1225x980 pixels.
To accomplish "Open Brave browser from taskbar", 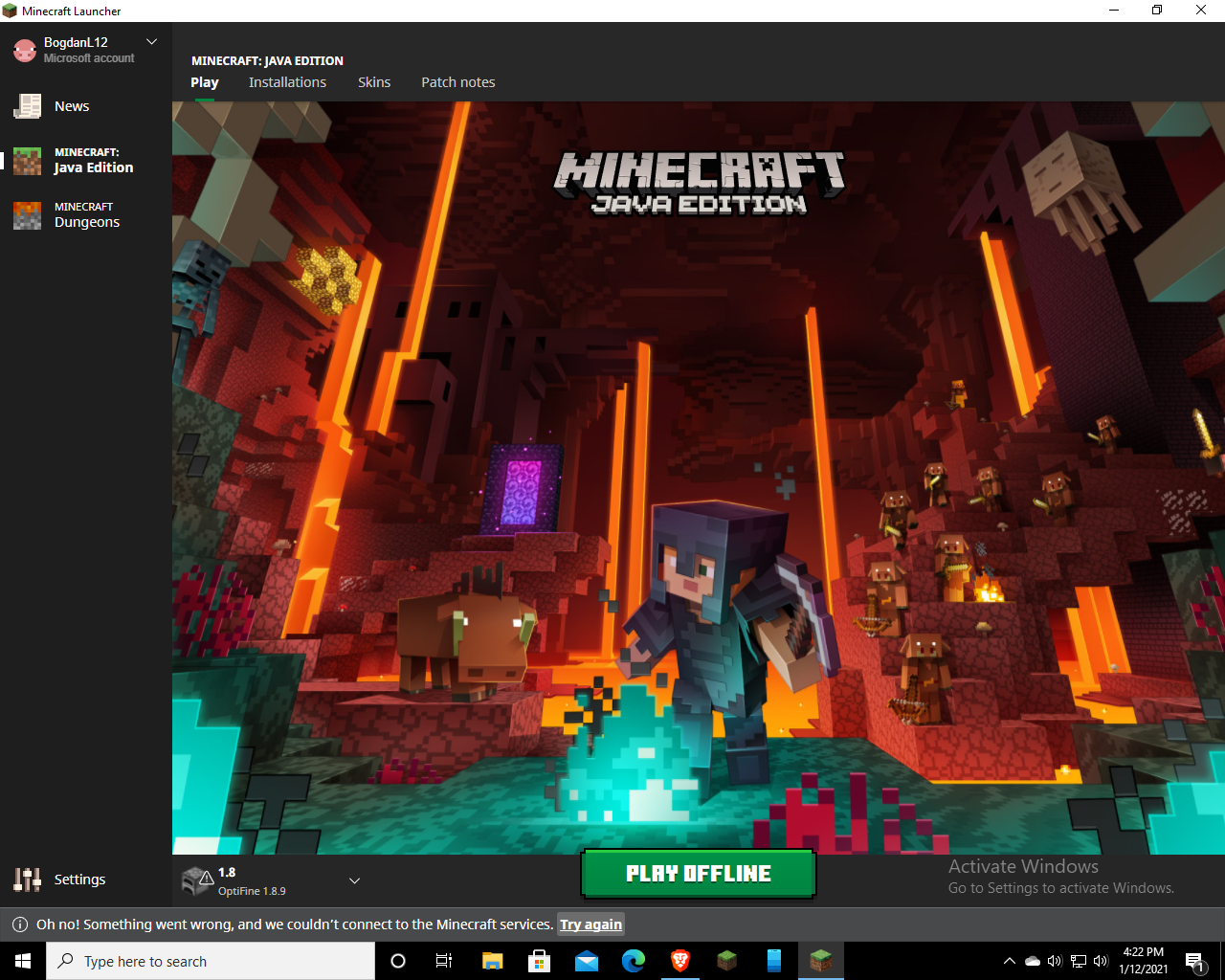I will tap(680, 961).
